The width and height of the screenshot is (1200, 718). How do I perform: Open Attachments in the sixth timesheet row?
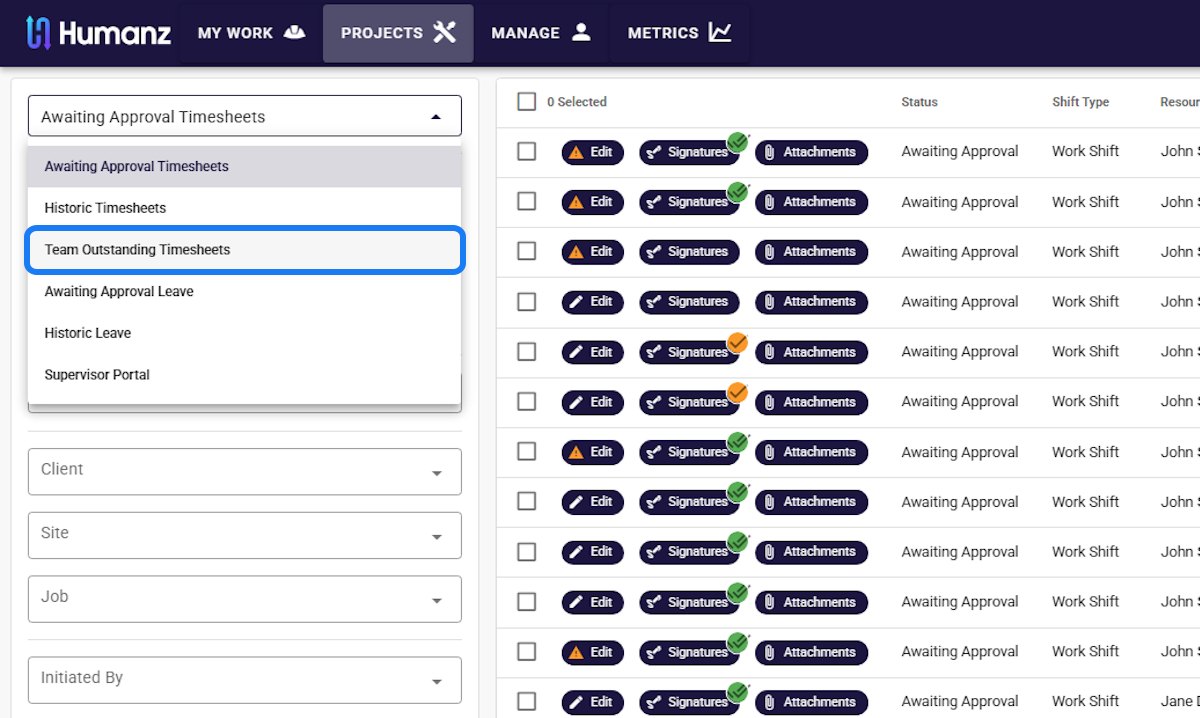point(811,402)
